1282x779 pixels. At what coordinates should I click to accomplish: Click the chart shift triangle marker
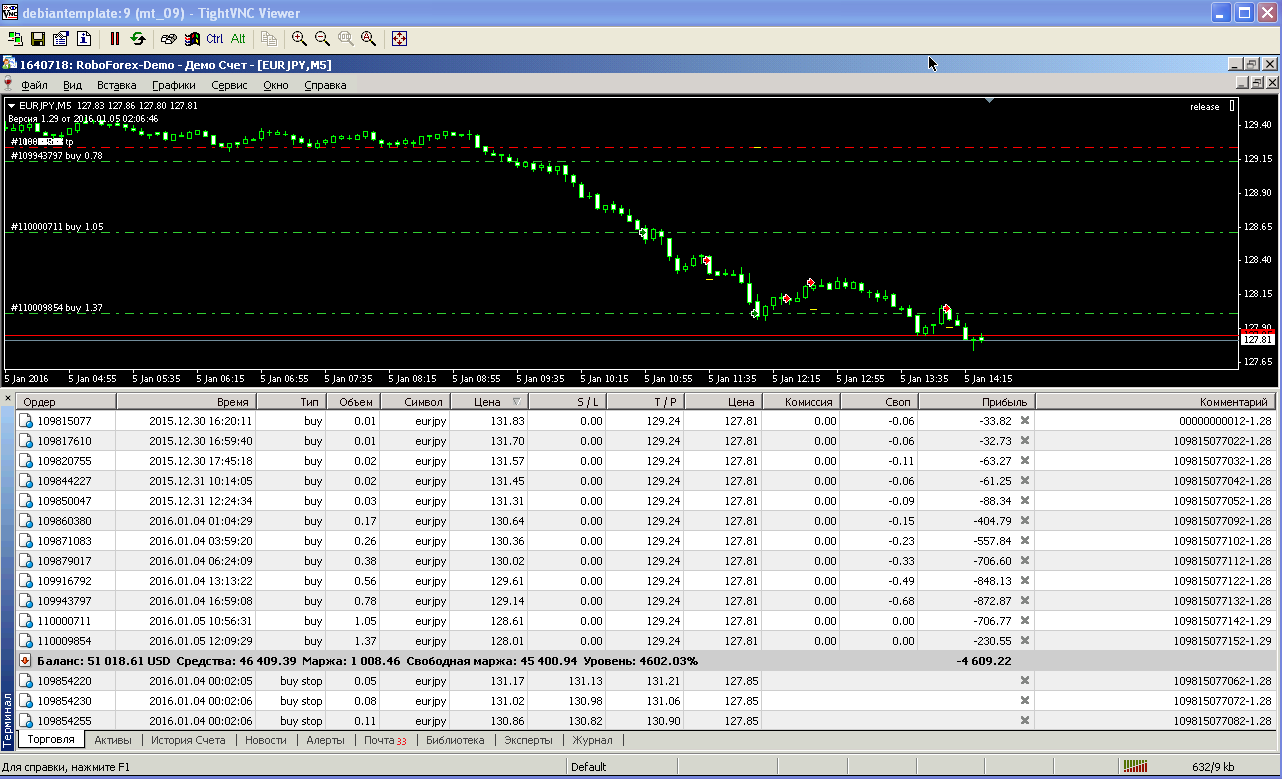click(x=989, y=100)
